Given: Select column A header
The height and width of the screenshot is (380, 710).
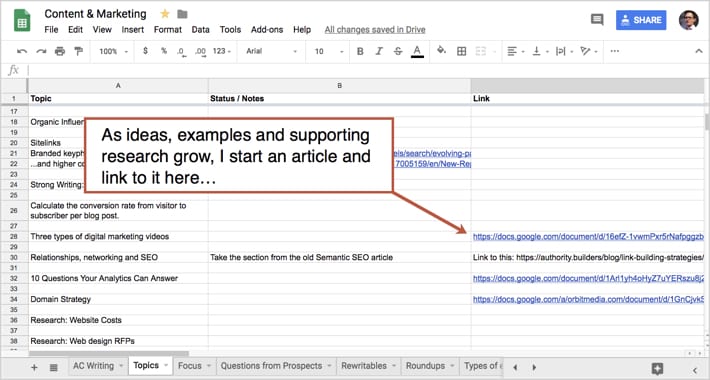Looking at the screenshot, I should tap(118, 85).
